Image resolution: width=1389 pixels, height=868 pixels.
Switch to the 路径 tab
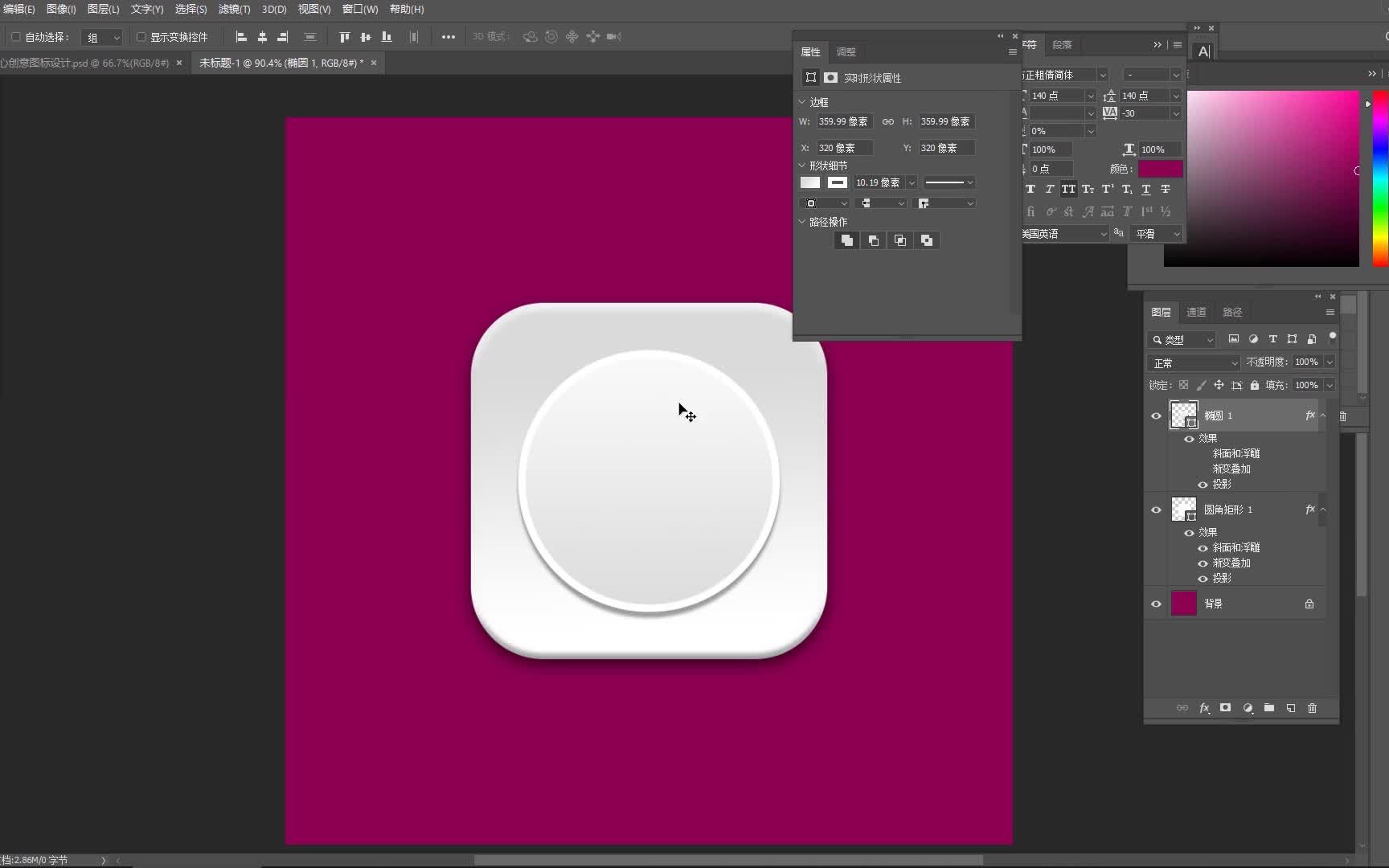point(1232,312)
